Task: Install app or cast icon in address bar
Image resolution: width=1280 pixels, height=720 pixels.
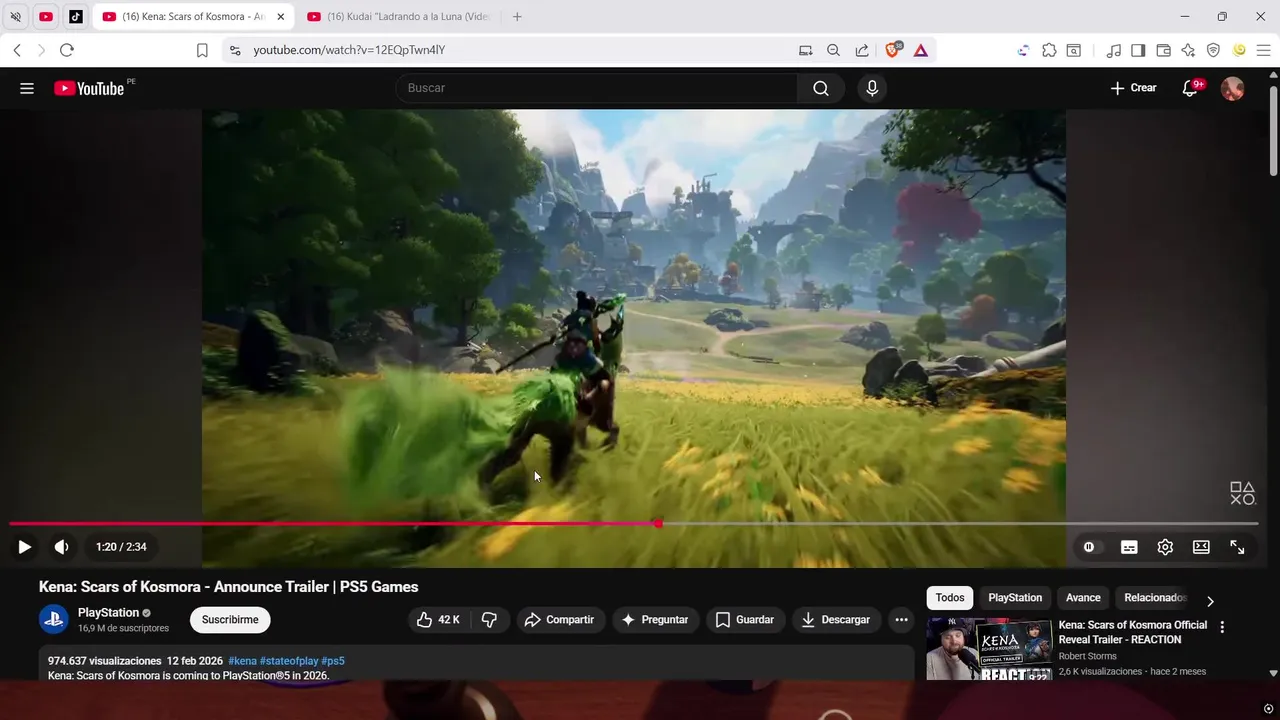Action: click(x=806, y=50)
